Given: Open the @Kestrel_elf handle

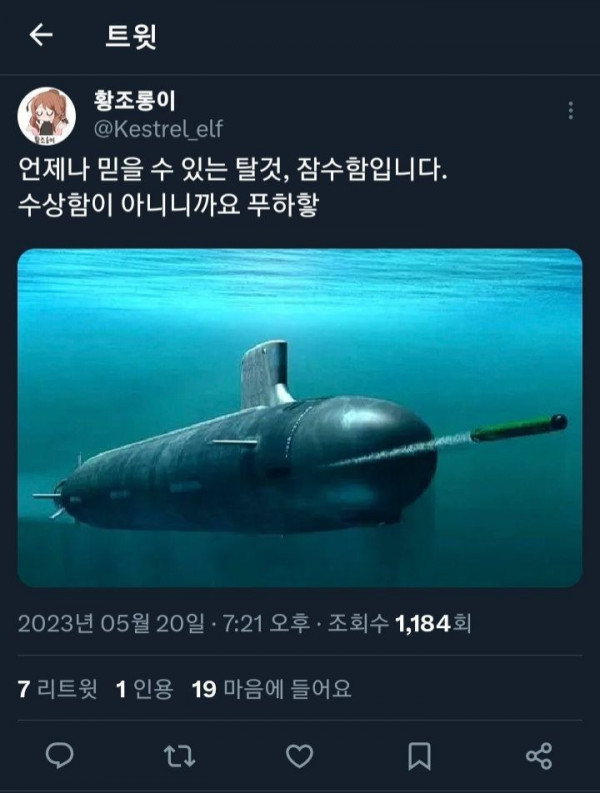Looking at the screenshot, I should (158, 129).
